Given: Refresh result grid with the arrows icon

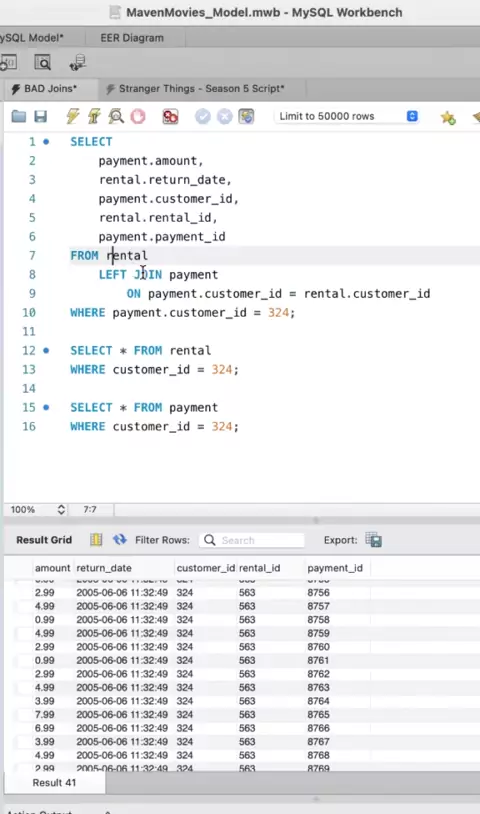Looking at the screenshot, I should [120, 540].
